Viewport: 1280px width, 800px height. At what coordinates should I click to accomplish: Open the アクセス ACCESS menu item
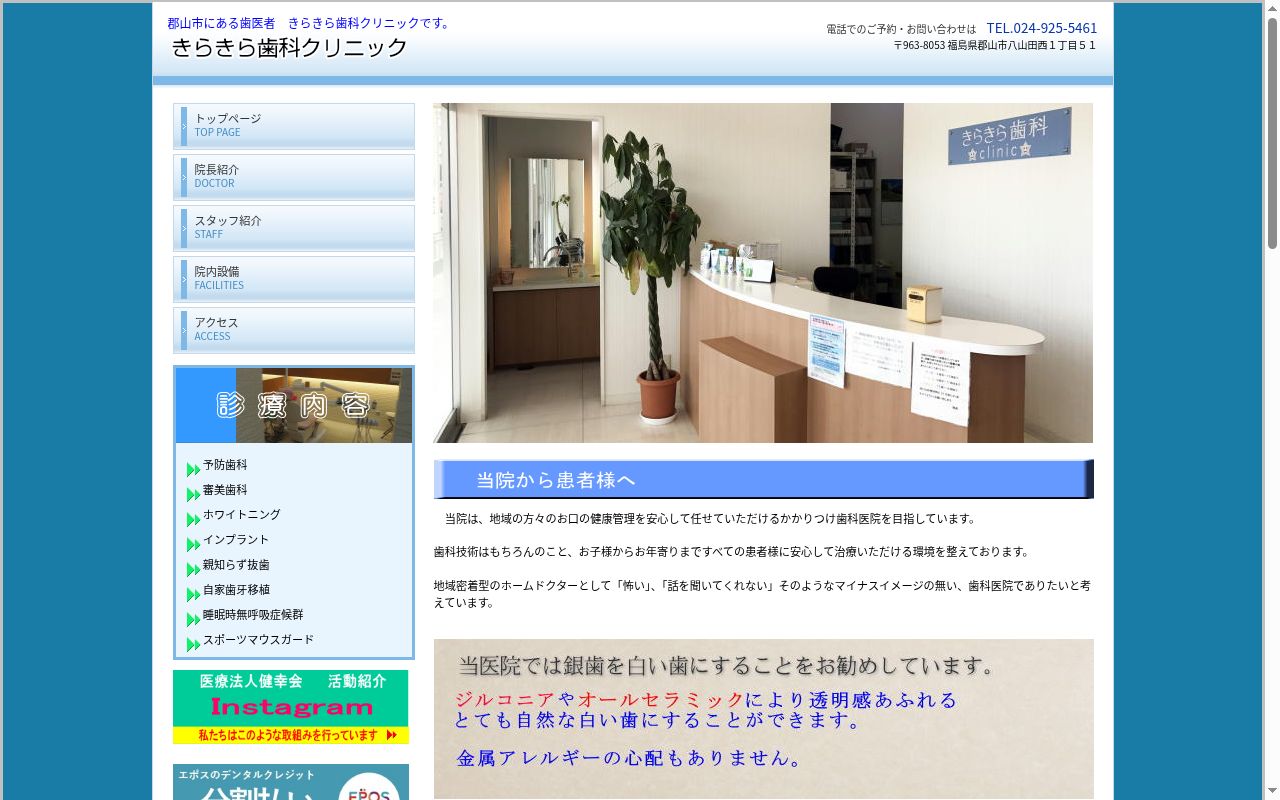[294, 330]
